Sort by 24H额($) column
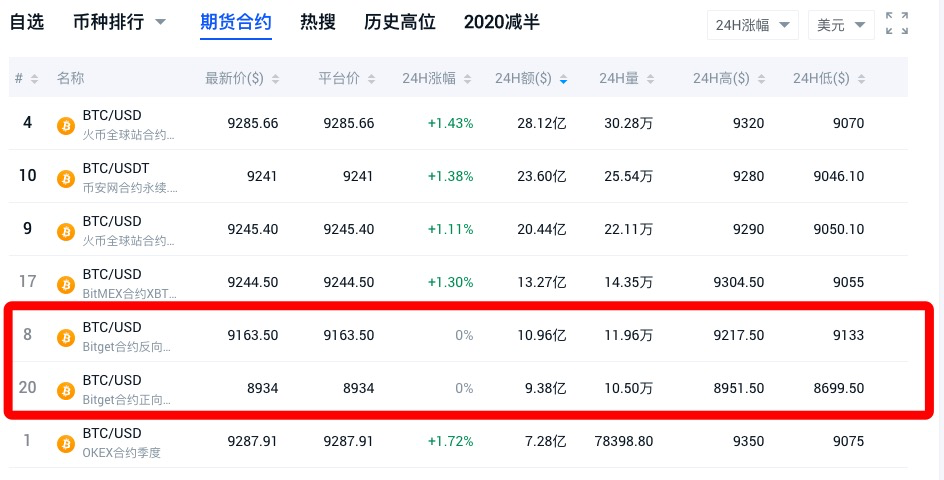This screenshot has height=480, width=944. click(531, 78)
